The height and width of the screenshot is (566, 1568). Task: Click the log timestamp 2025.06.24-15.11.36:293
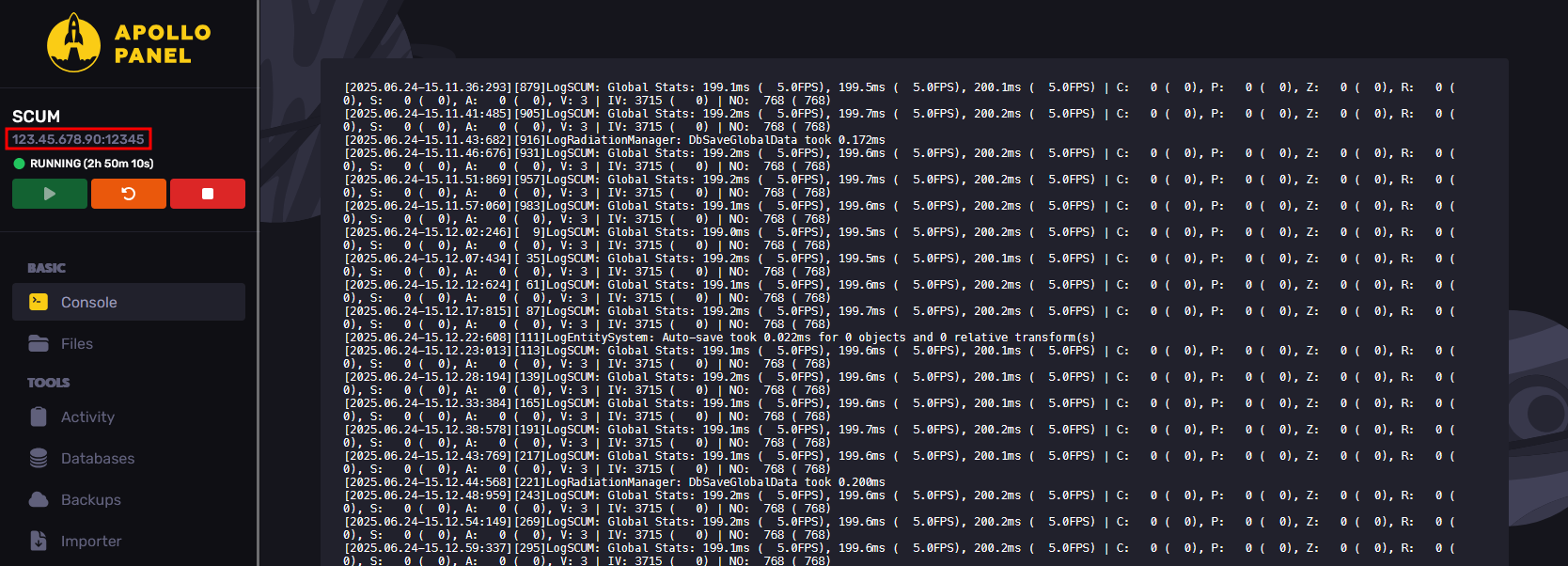tap(429, 87)
